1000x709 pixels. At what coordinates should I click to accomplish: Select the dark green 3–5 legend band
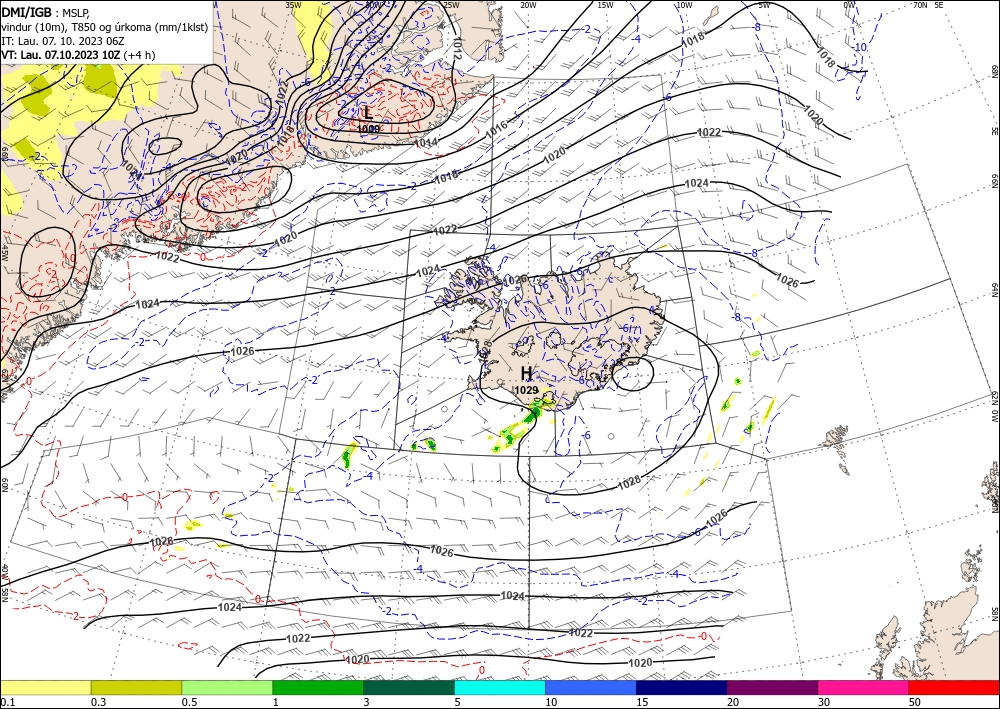[x=409, y=687]
